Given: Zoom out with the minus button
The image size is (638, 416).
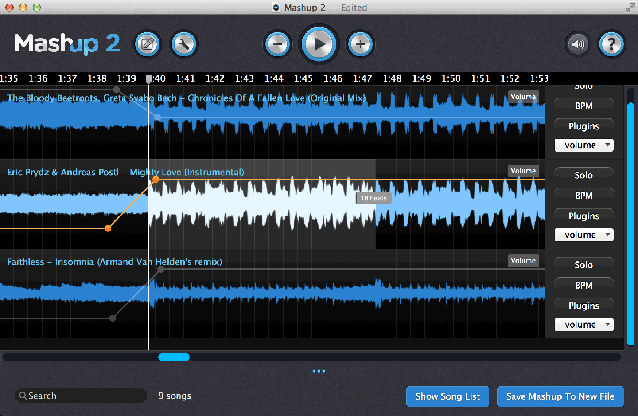Looking at the screenshot, I should (277, 44).
